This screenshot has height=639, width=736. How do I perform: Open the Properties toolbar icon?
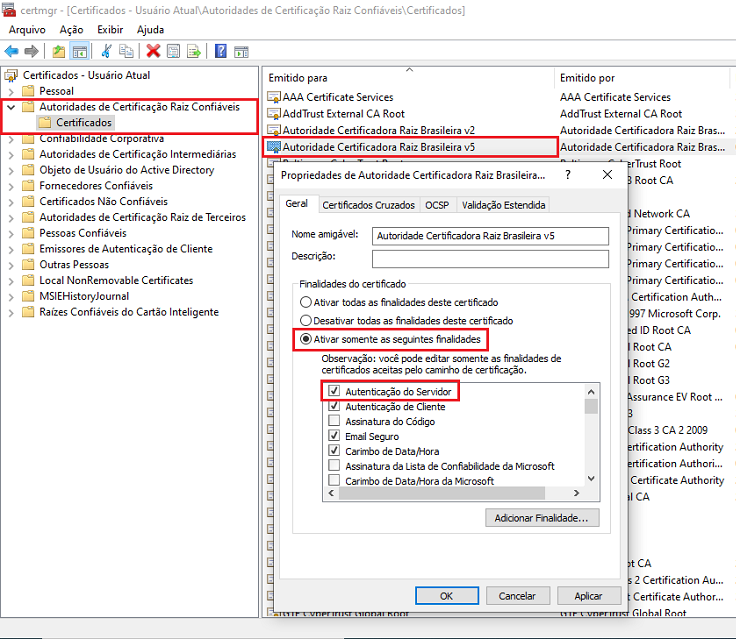coord(173,51)
